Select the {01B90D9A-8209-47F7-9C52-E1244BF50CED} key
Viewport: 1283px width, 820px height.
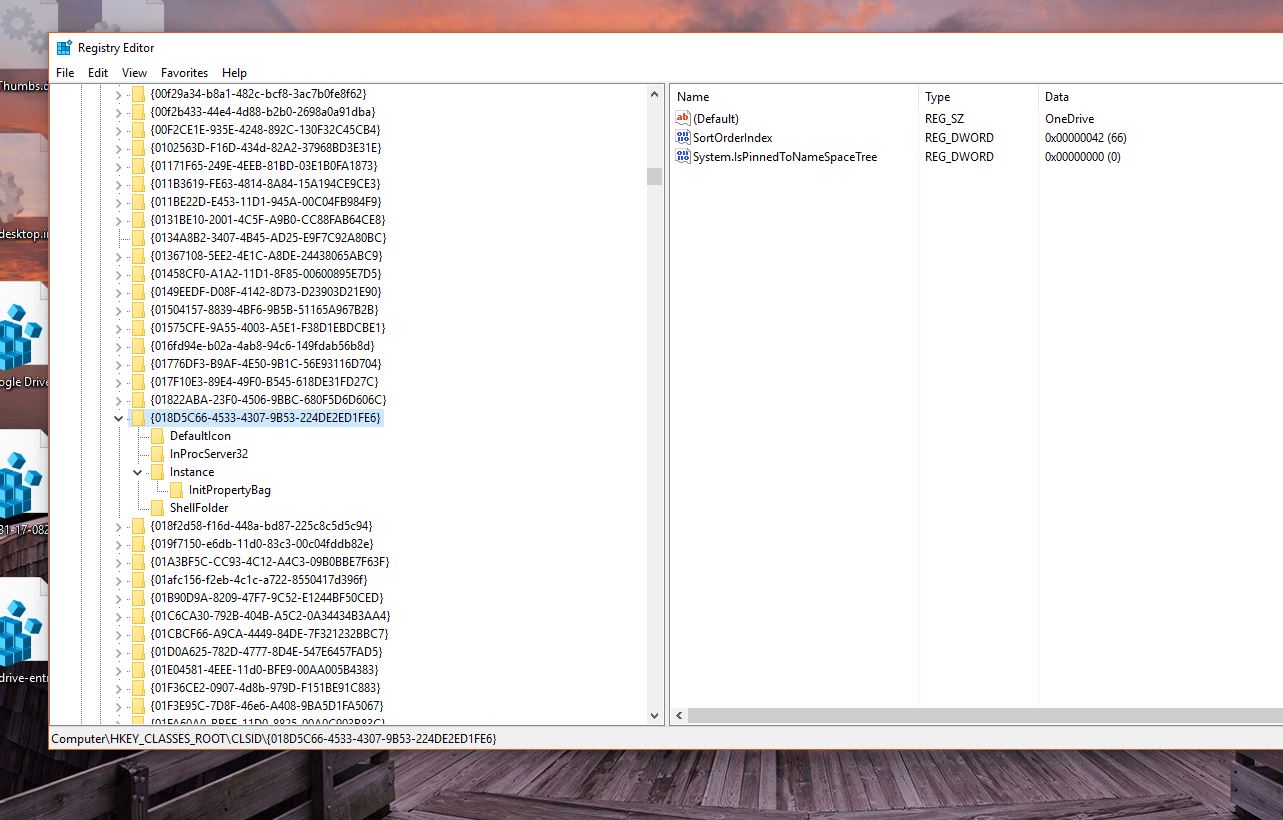[266, 598]
